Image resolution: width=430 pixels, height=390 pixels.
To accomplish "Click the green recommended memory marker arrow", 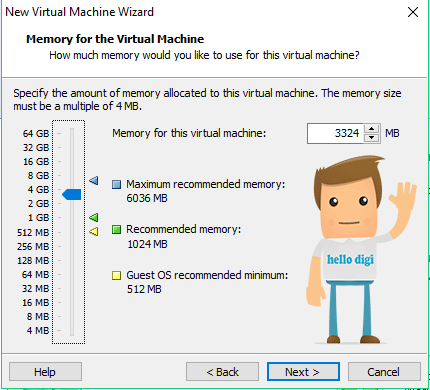I will pyautogui.click(x=94, y=218).
